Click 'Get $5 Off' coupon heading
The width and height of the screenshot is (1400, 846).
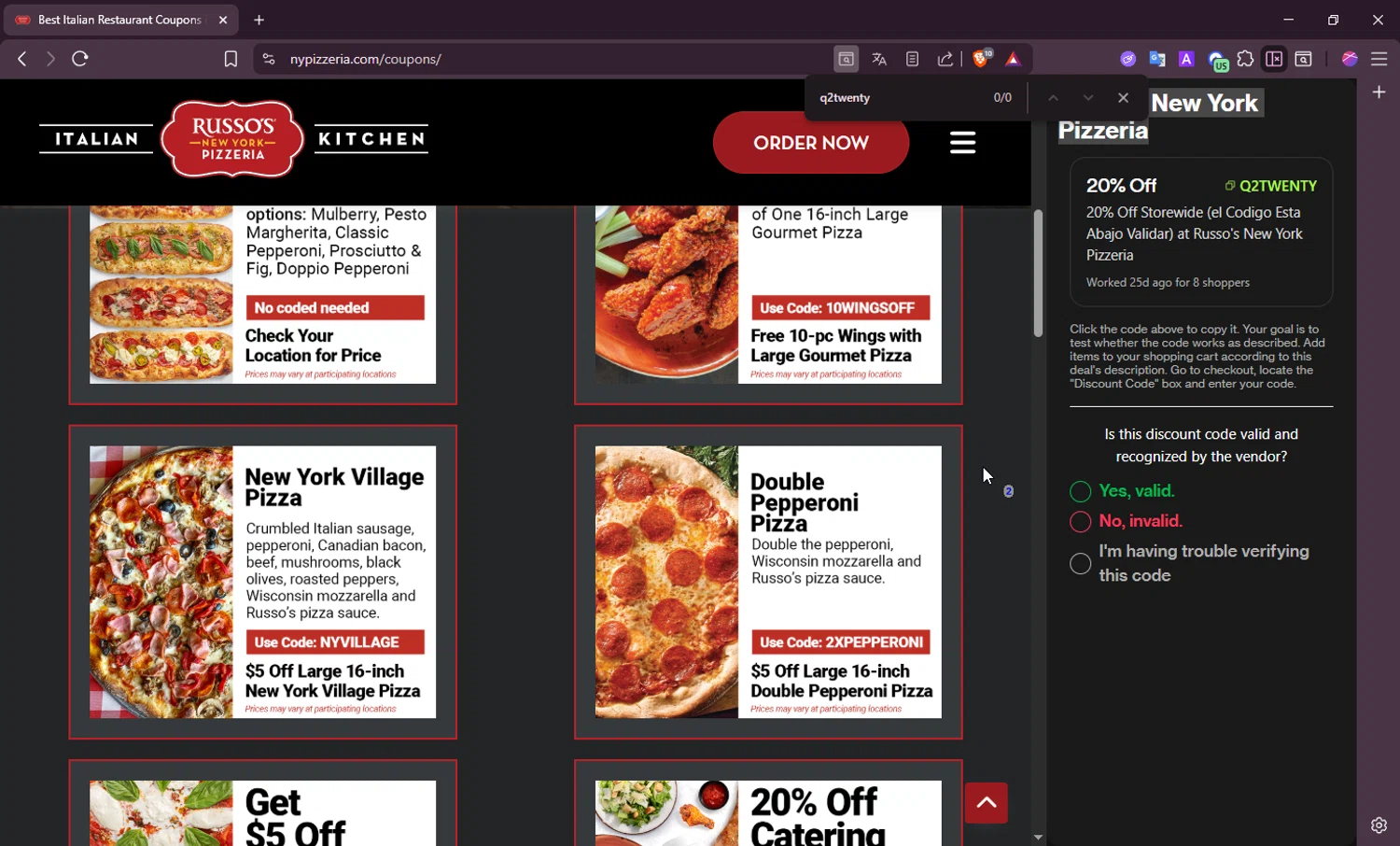click(x=296, y=817)
